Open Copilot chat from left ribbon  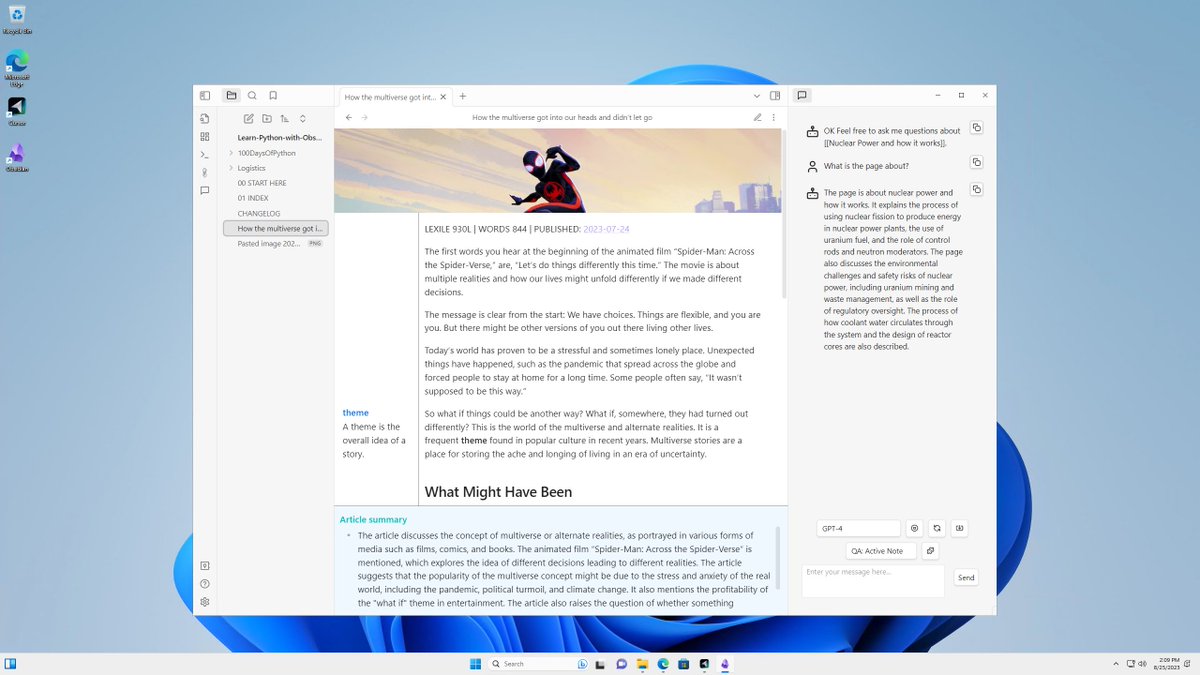(205, 190)
